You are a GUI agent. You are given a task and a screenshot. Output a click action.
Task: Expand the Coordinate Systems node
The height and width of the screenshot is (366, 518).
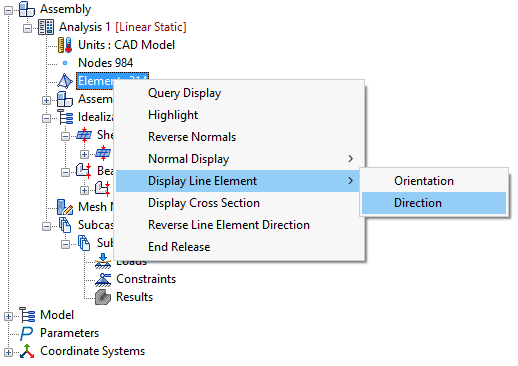coord(8,352)
